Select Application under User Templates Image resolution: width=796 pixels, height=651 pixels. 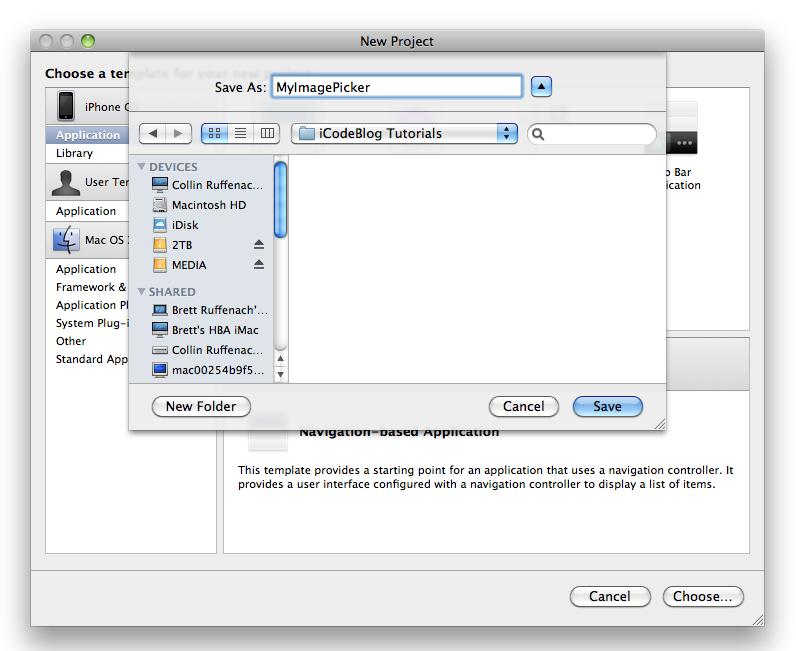pos(86,211)
